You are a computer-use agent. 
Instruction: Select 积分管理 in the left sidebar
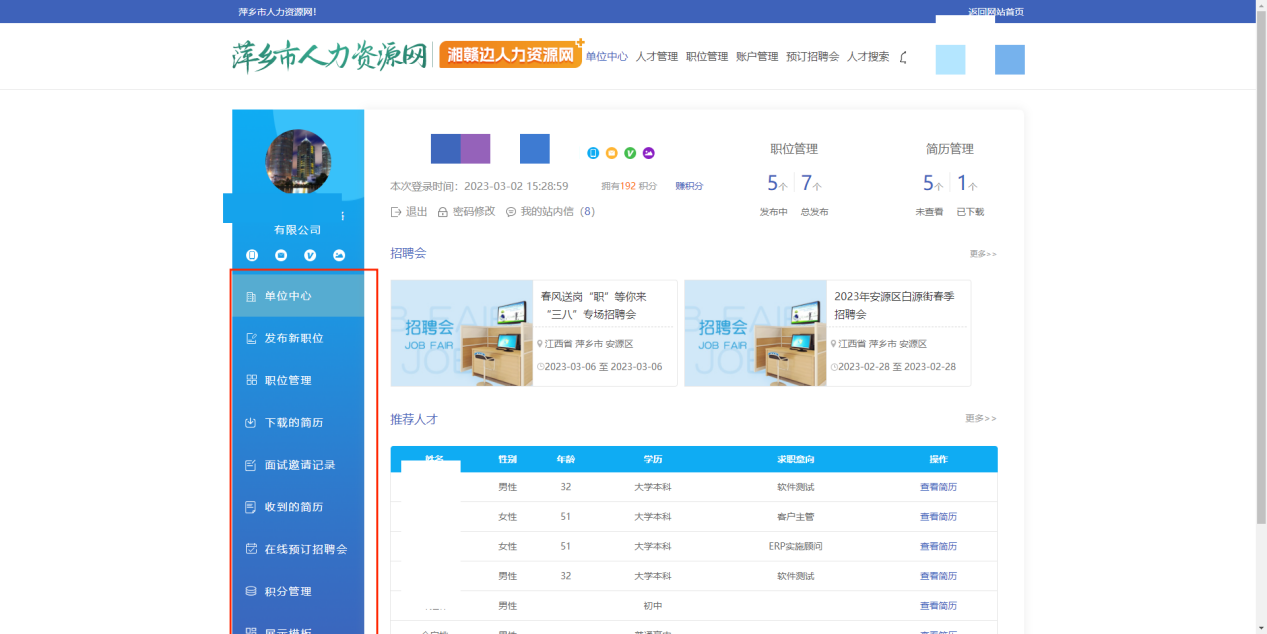[x=298, y=591]
